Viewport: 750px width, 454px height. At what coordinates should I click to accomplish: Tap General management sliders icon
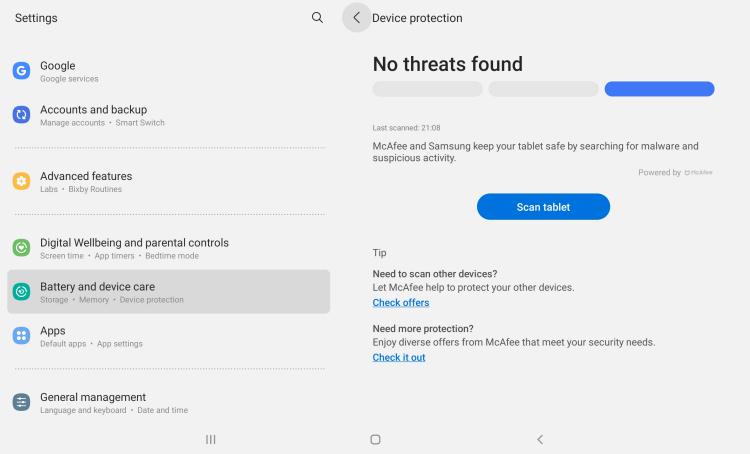click(x=21, y=402)
